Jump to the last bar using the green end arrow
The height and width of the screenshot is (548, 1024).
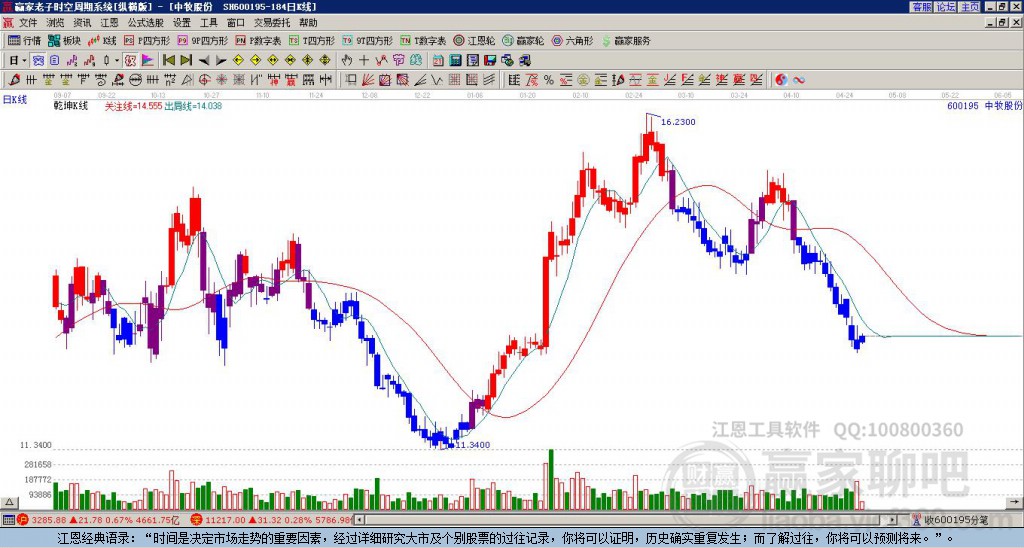[x=185, y=61]
